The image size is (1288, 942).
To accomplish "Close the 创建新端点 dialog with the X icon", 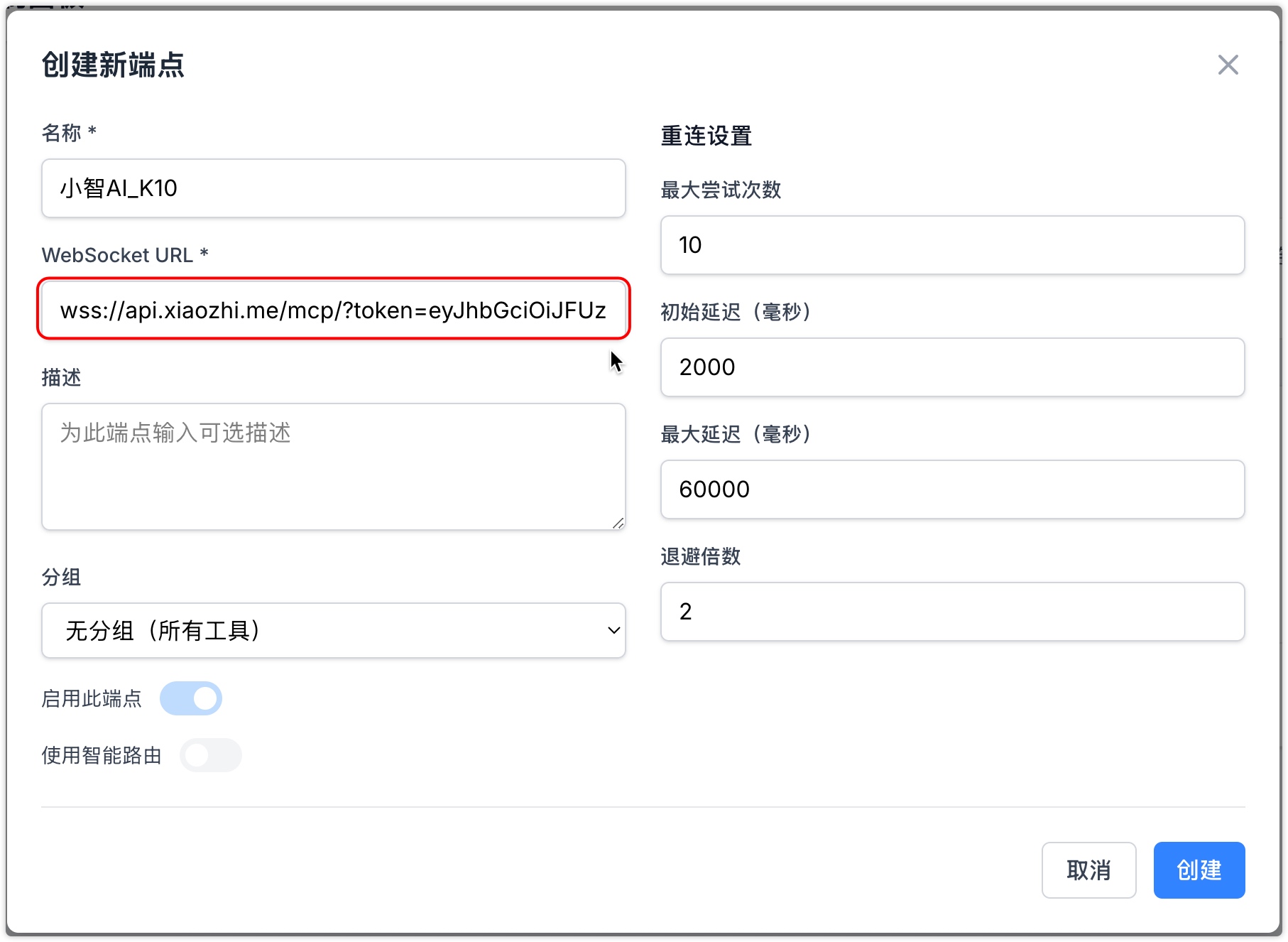I will [1228, 65].
